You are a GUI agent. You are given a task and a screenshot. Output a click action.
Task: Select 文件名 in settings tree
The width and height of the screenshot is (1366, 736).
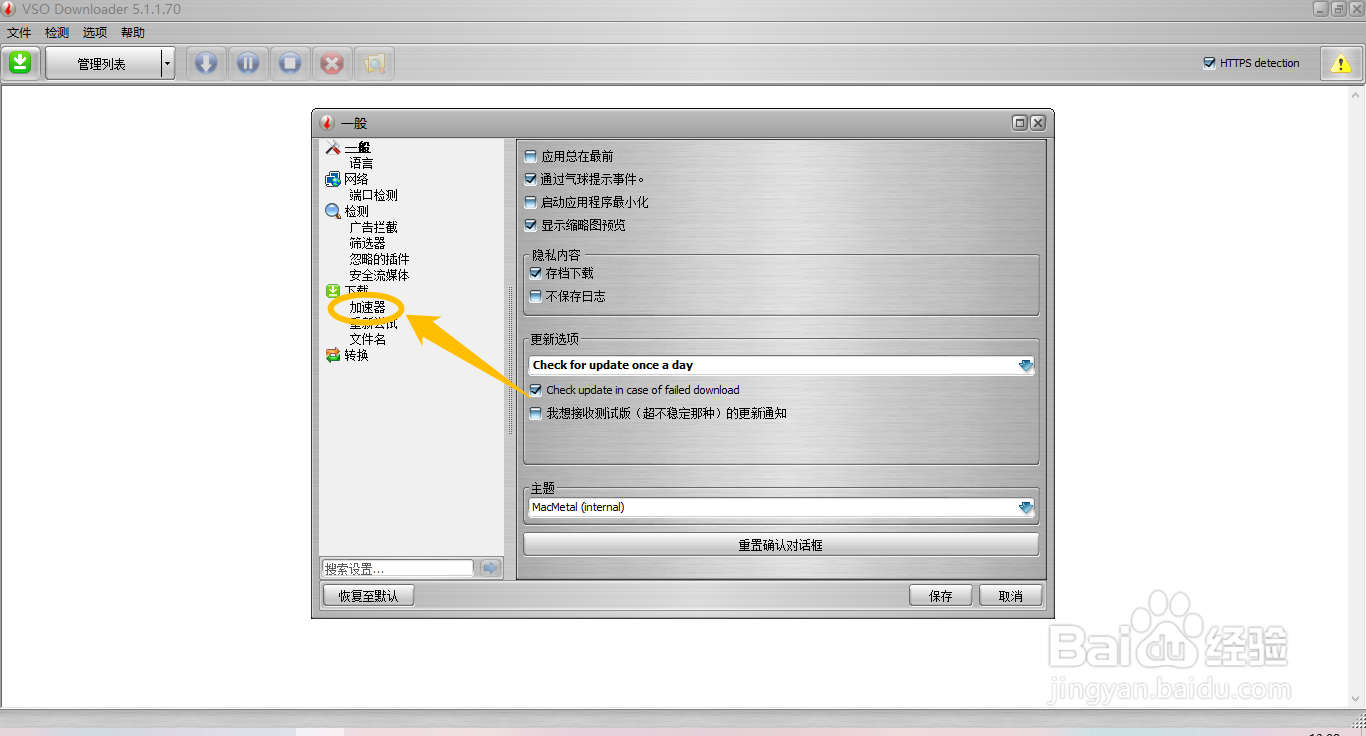tap(367, 339)
